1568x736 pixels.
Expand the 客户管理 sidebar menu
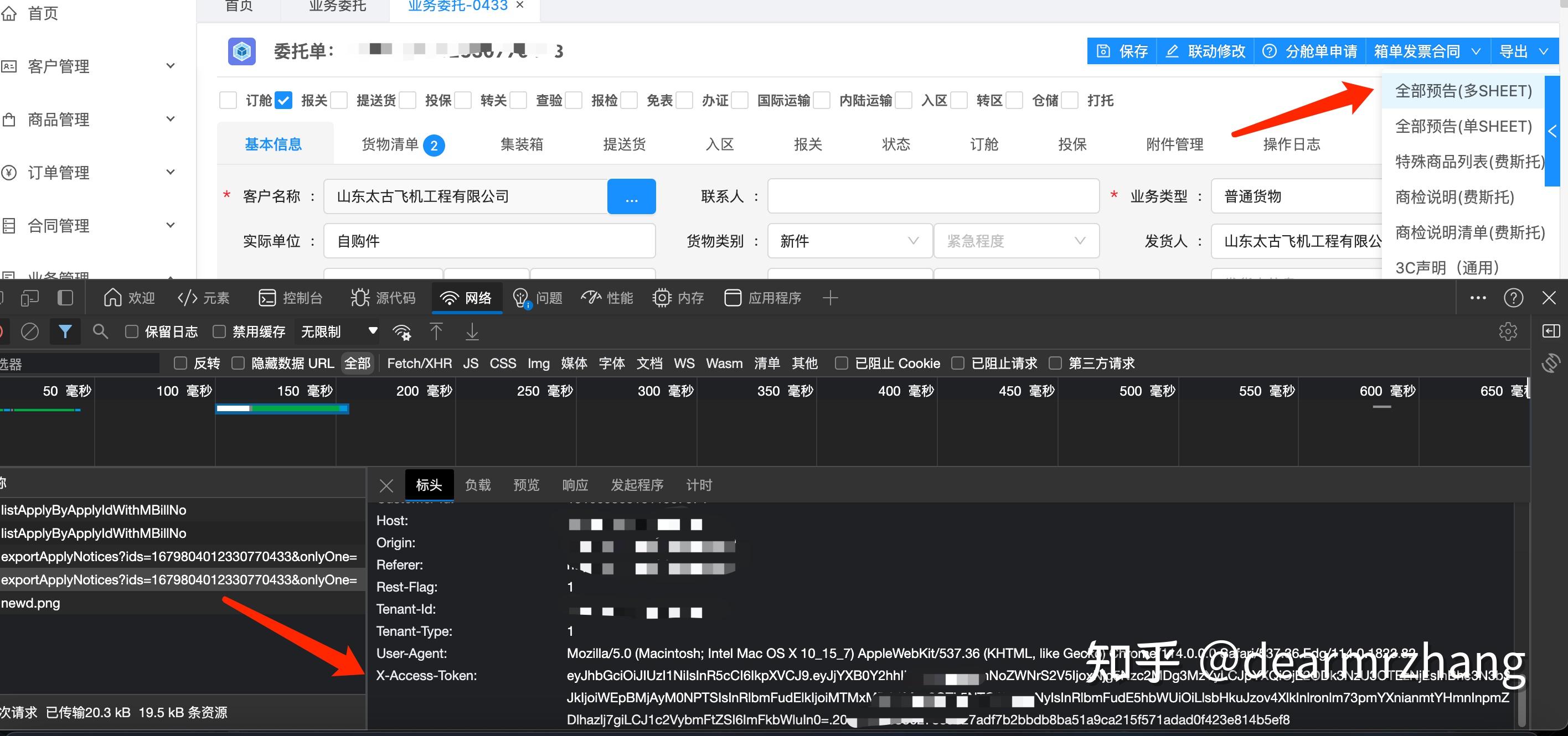tap(171, 66)
